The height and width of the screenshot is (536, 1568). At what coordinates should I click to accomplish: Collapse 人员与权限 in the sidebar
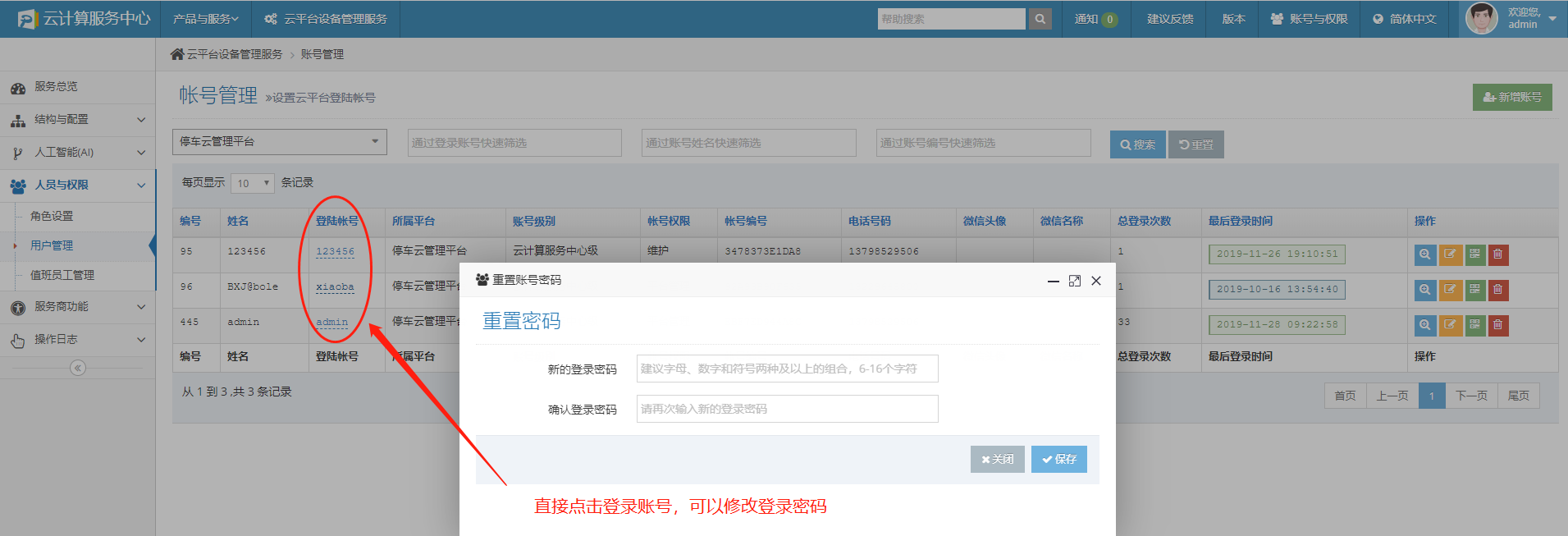click(78, 186)
